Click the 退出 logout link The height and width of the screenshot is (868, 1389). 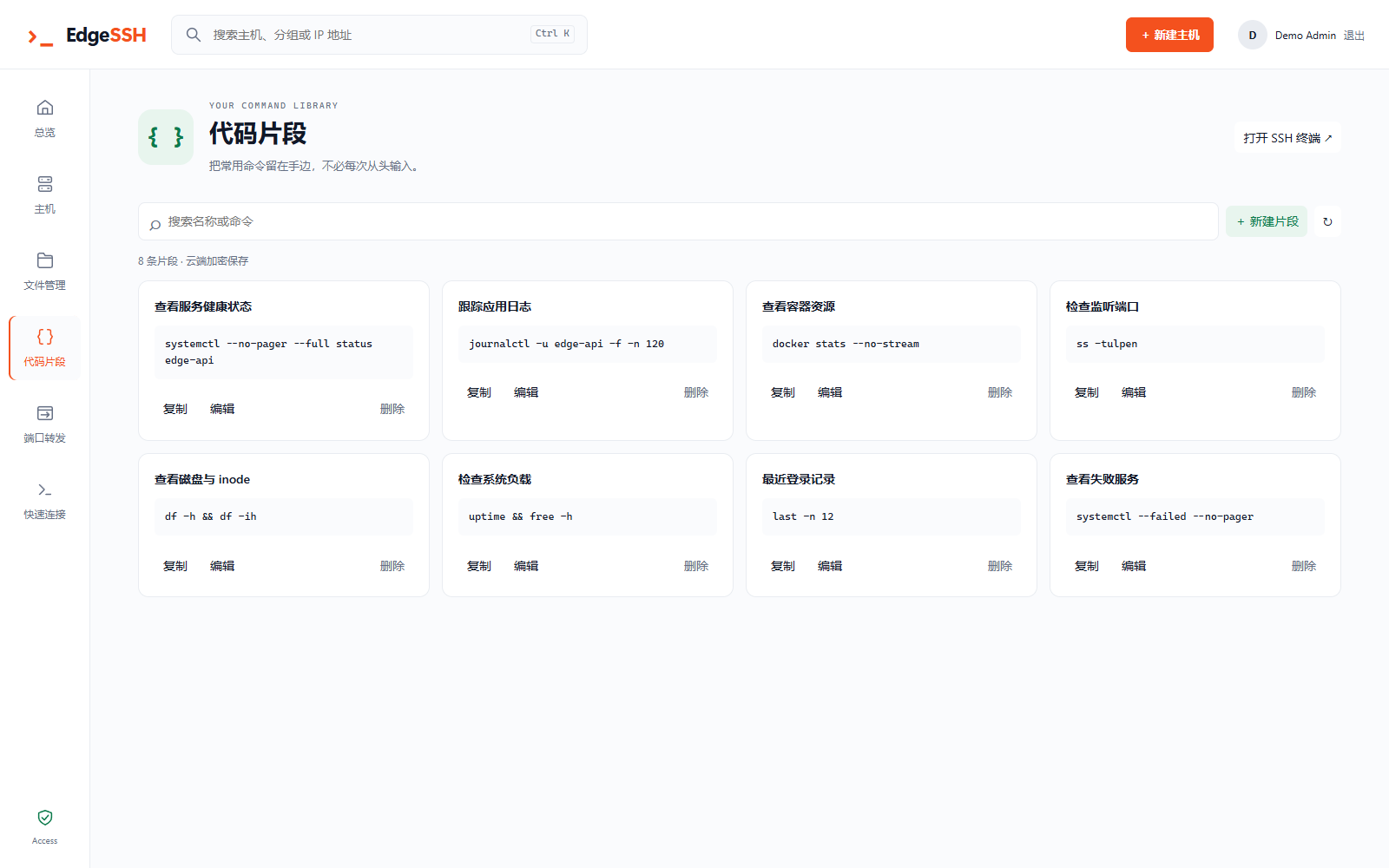[1354, 36]
